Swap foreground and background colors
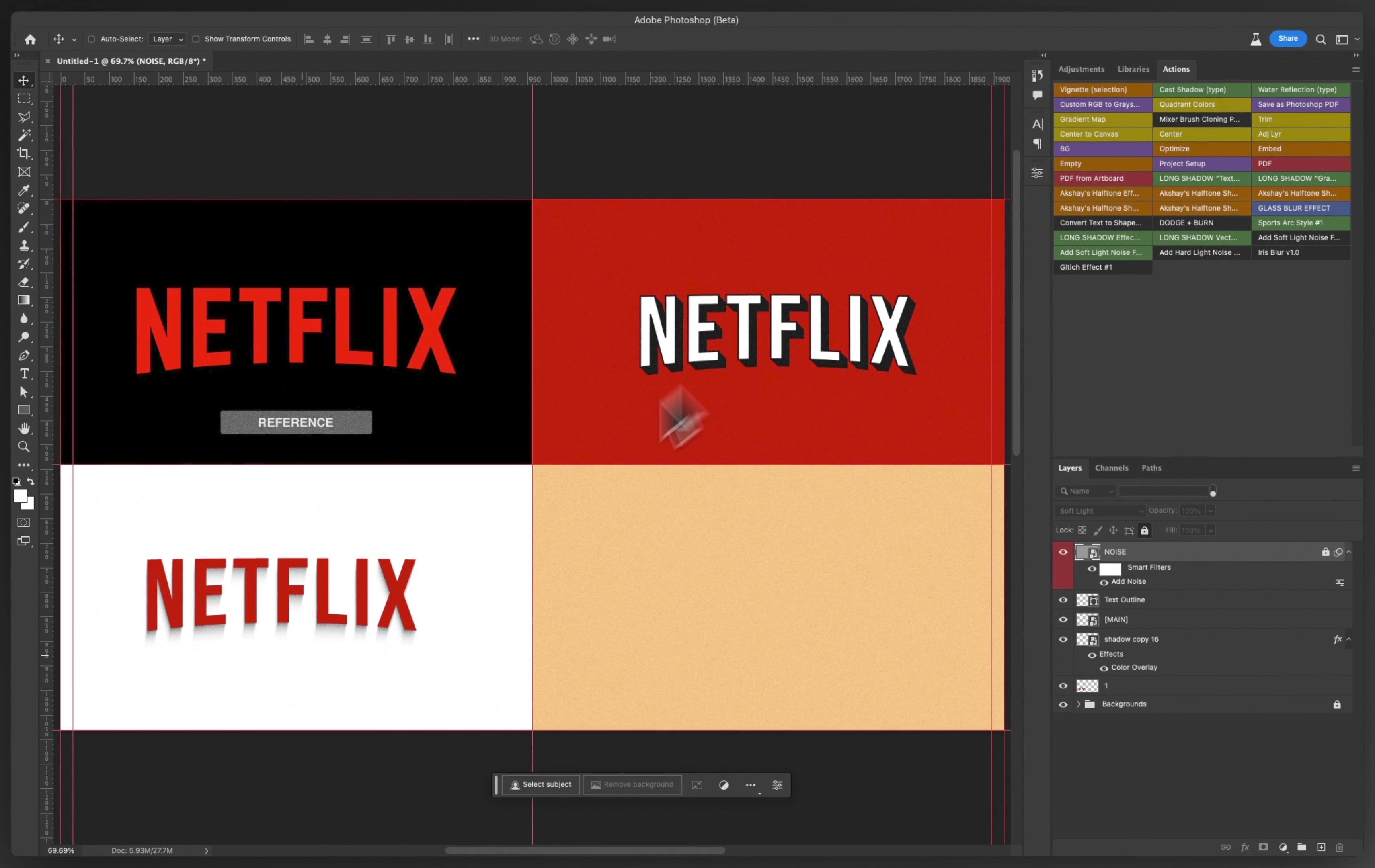 click(31, 482)
